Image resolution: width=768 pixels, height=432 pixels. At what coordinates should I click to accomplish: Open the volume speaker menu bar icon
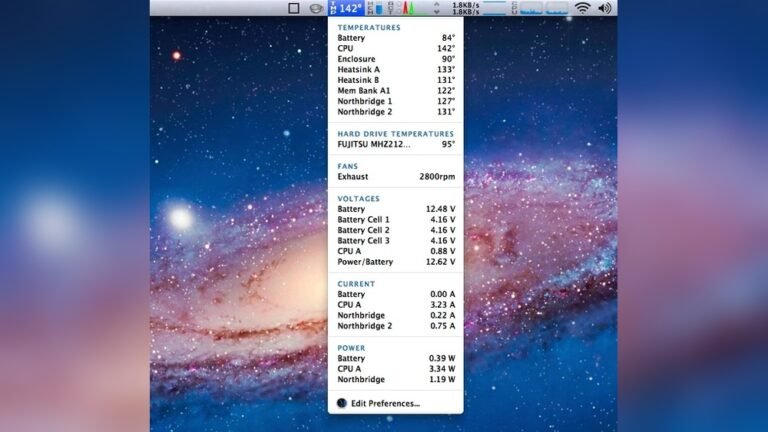pyautogui.click(x=605, y=8)
